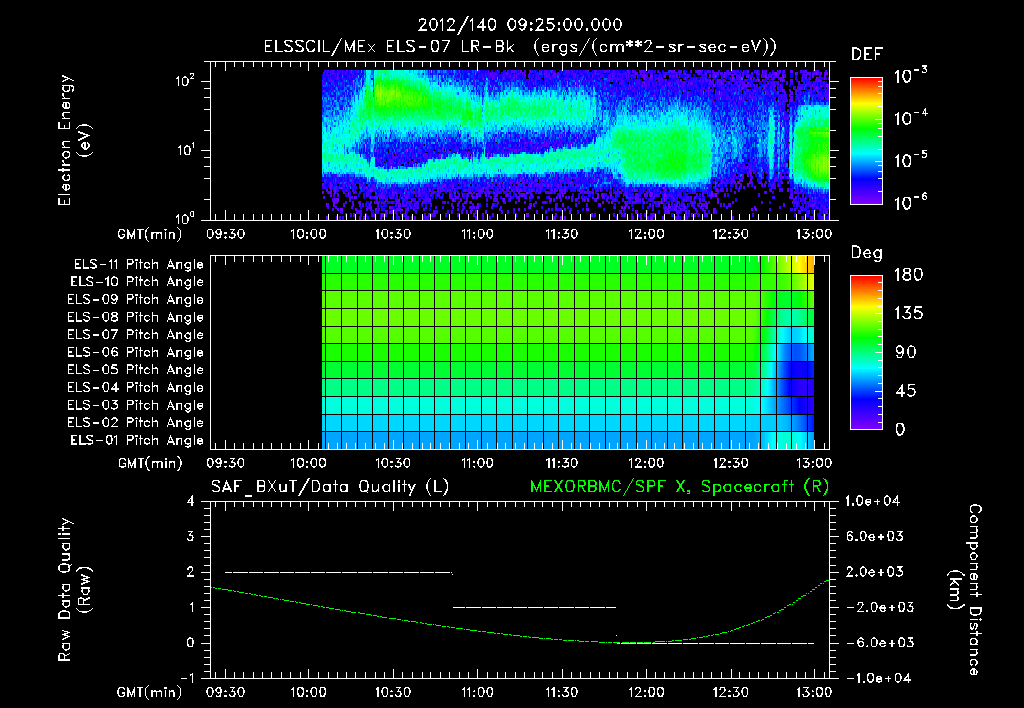Click ELS-09 Pitch Angle row label
Image resolution: width=1024 pixels, height=708 pixels.
click(135, 300)
